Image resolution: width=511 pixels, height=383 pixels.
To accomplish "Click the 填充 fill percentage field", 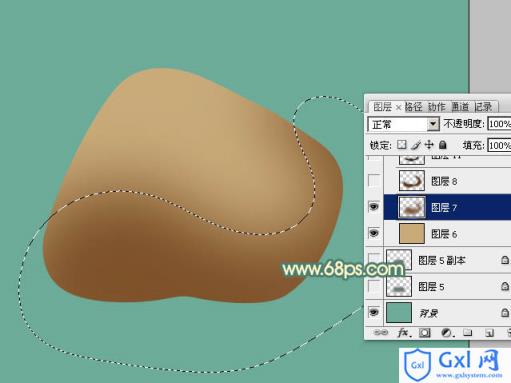I will (499, 146).
